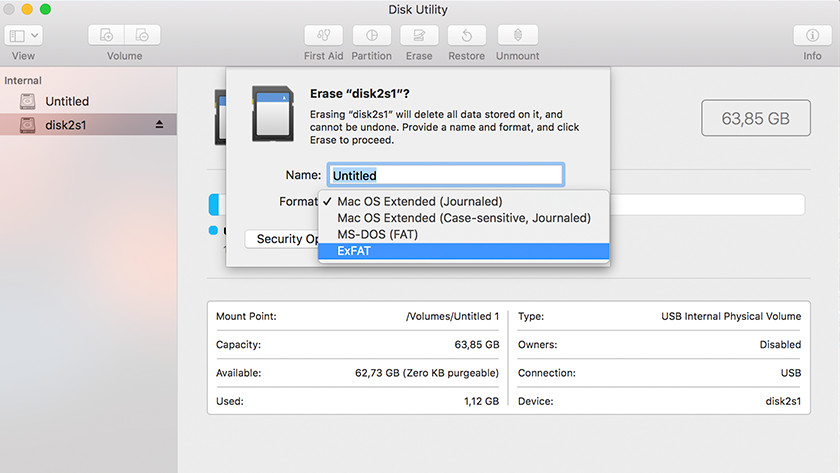The image size is (840, 473).
Task: Open the Info panel icon
Action: click(x=812, y=35)
